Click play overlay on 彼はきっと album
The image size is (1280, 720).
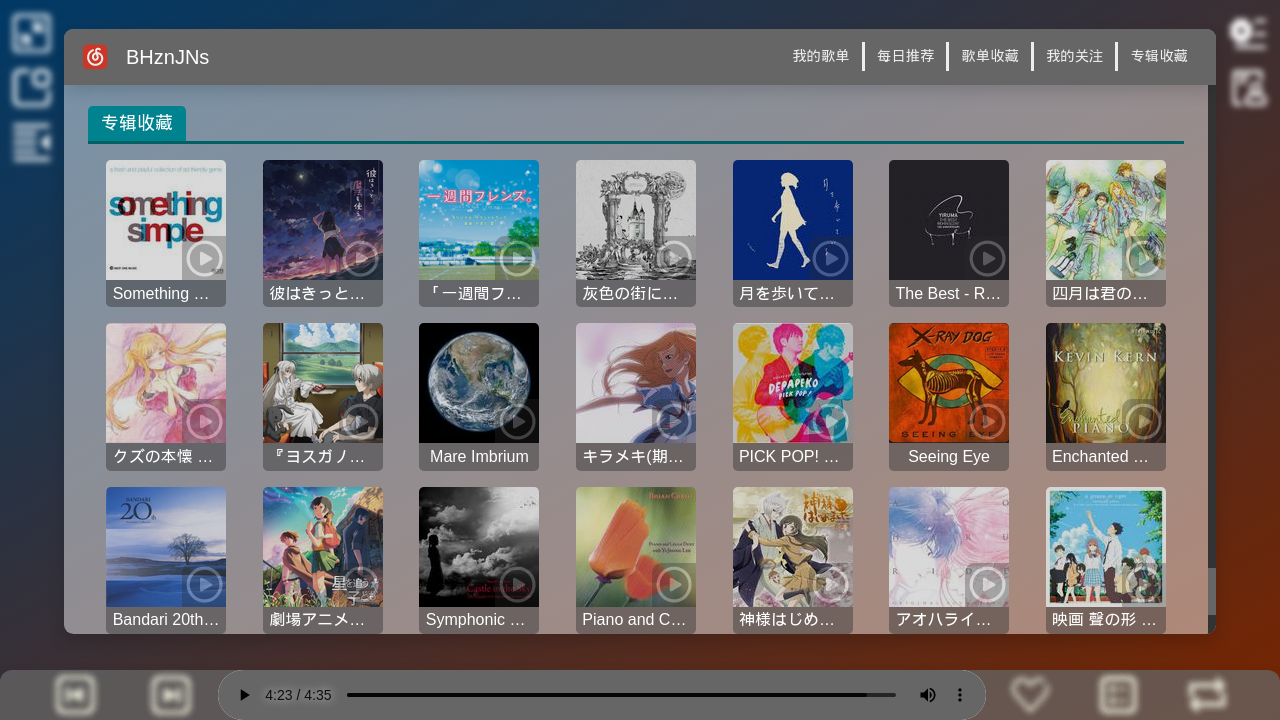tap(361, 258)
